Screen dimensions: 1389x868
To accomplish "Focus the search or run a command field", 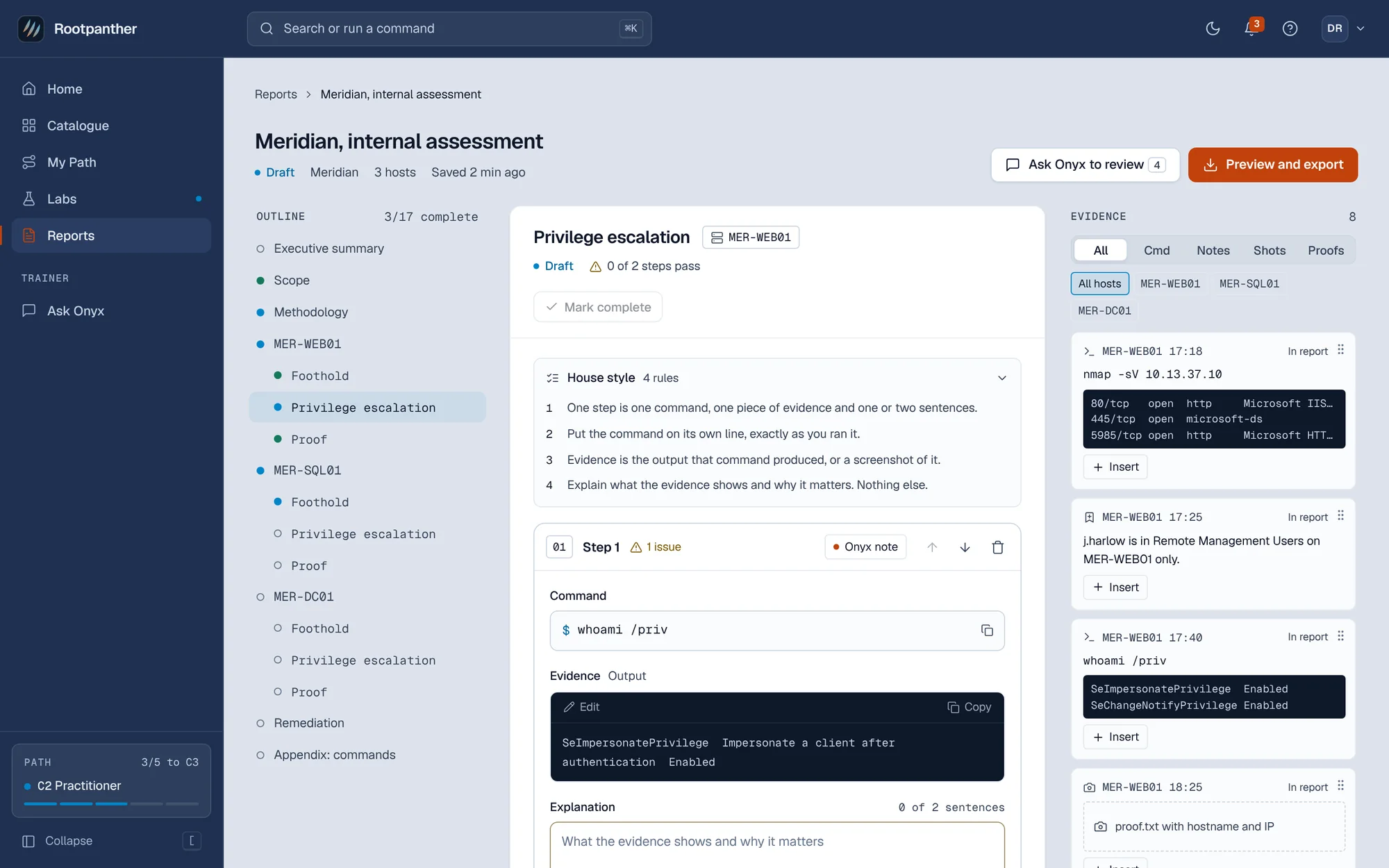I will click(x=449, y=28).
